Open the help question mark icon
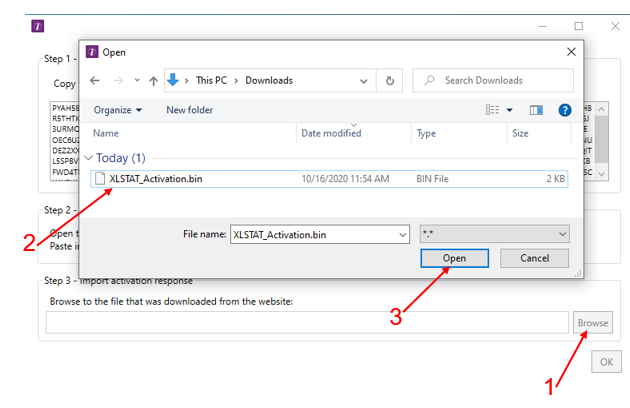630x408 pixels. (565, 110)
